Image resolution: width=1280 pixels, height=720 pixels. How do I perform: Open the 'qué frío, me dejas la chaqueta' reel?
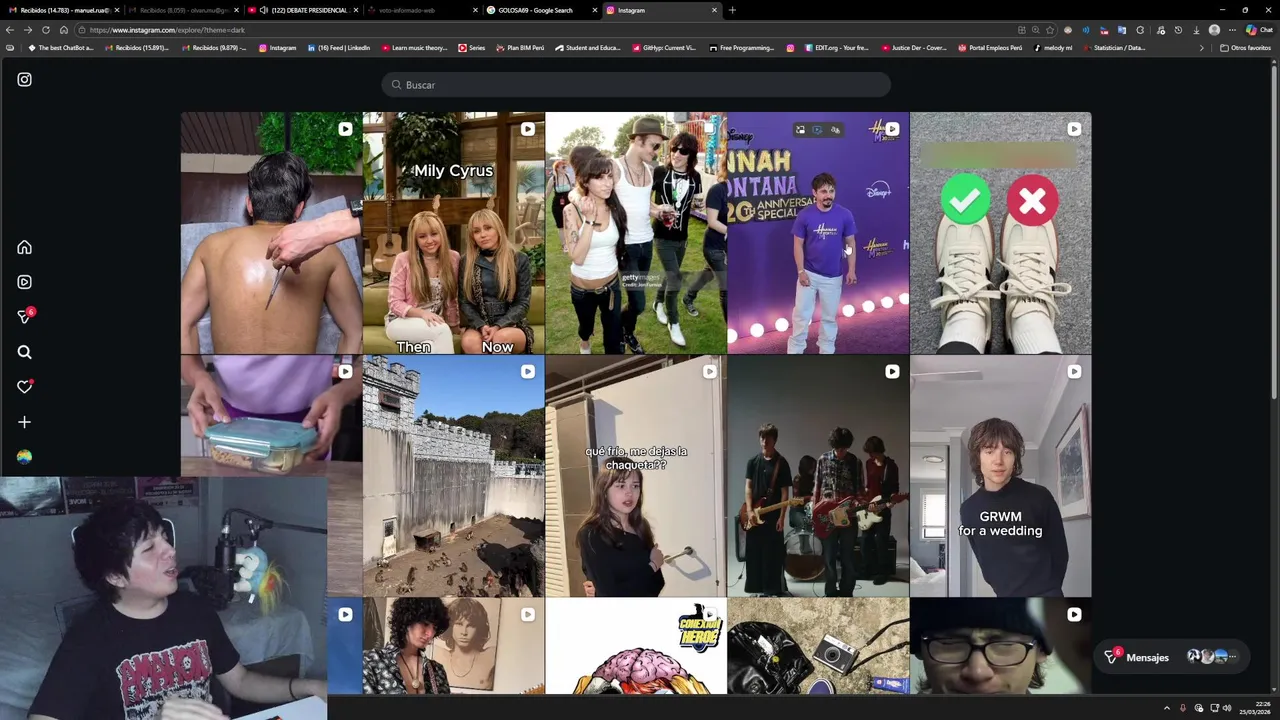point(636,476)
